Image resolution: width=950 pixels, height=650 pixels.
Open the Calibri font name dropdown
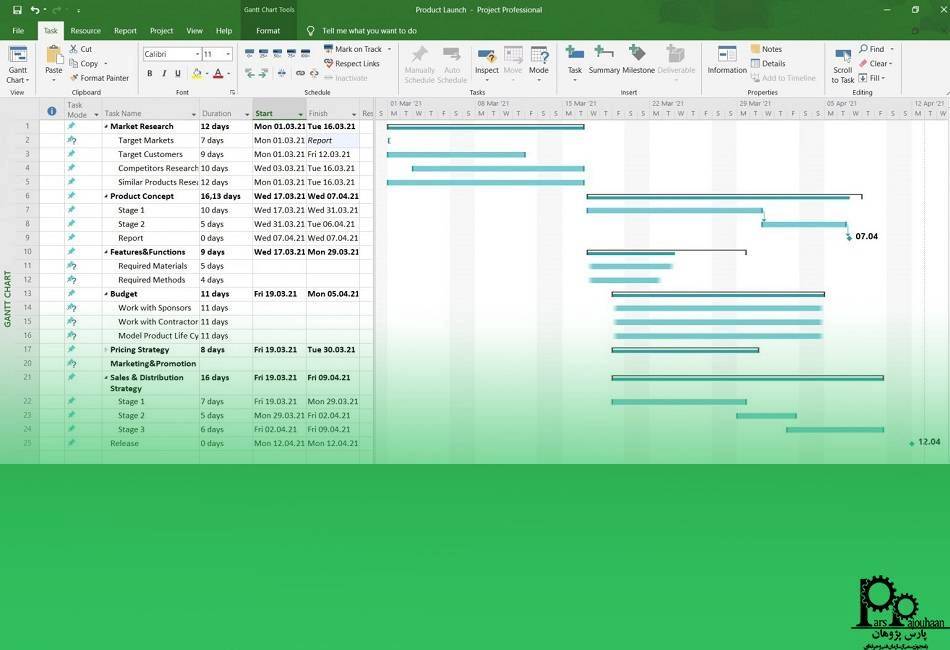click(x=198, y=55)
